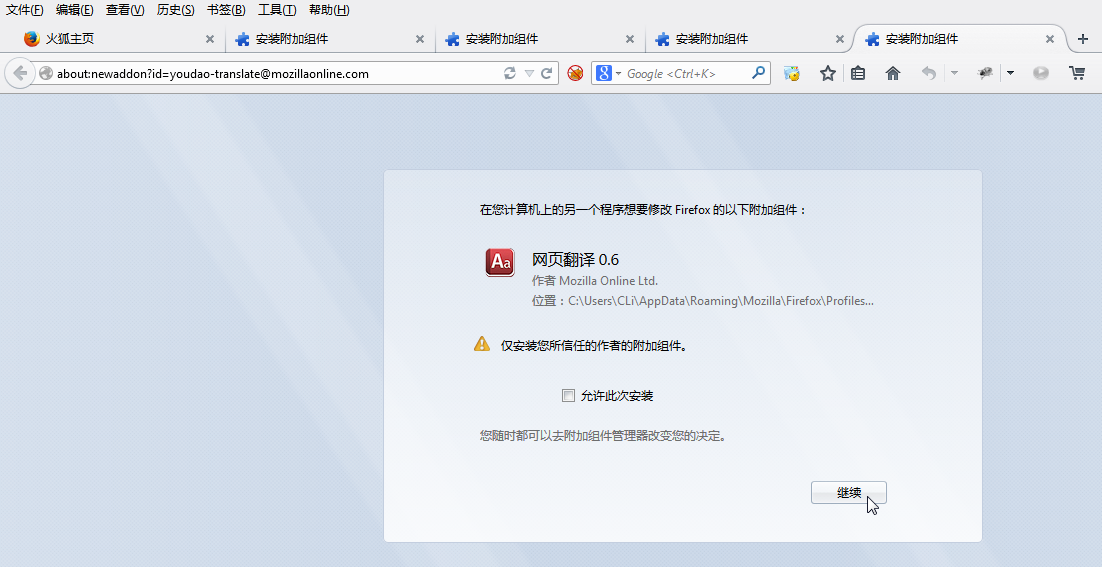Click the red blocked-ad icon

[575, 73]
